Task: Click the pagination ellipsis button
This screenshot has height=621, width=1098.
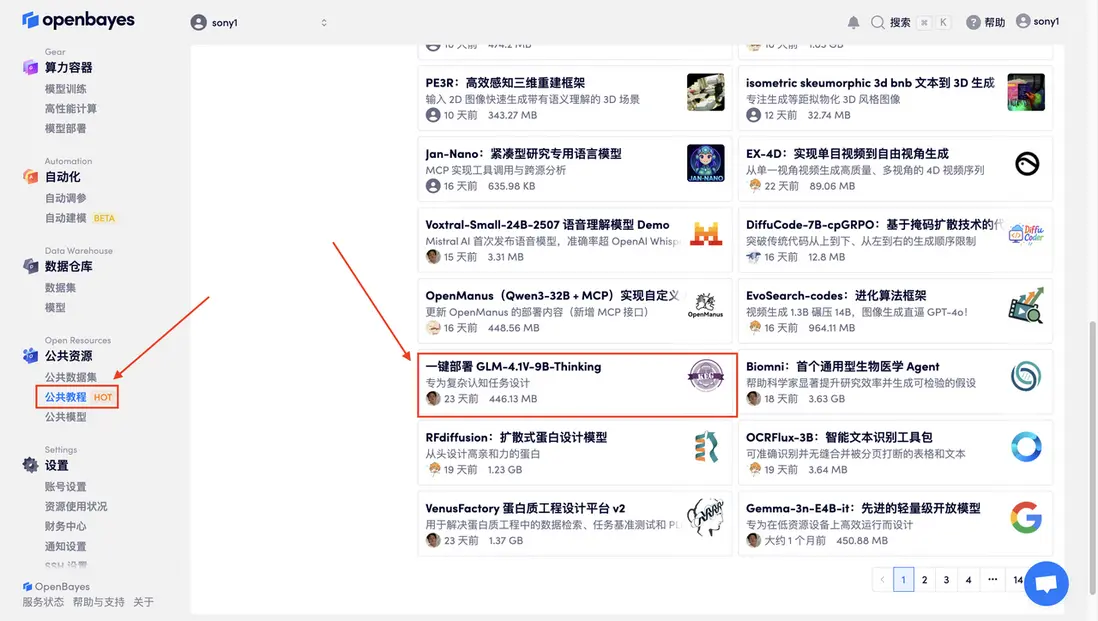Action: tap(992, 580)
